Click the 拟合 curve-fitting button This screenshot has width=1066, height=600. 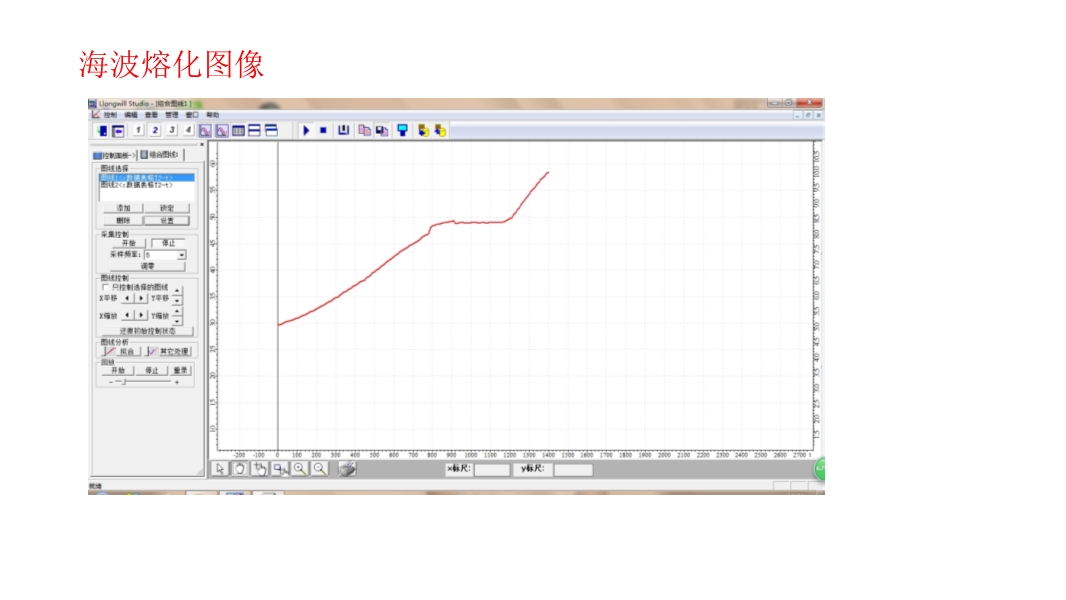[122, 352]
